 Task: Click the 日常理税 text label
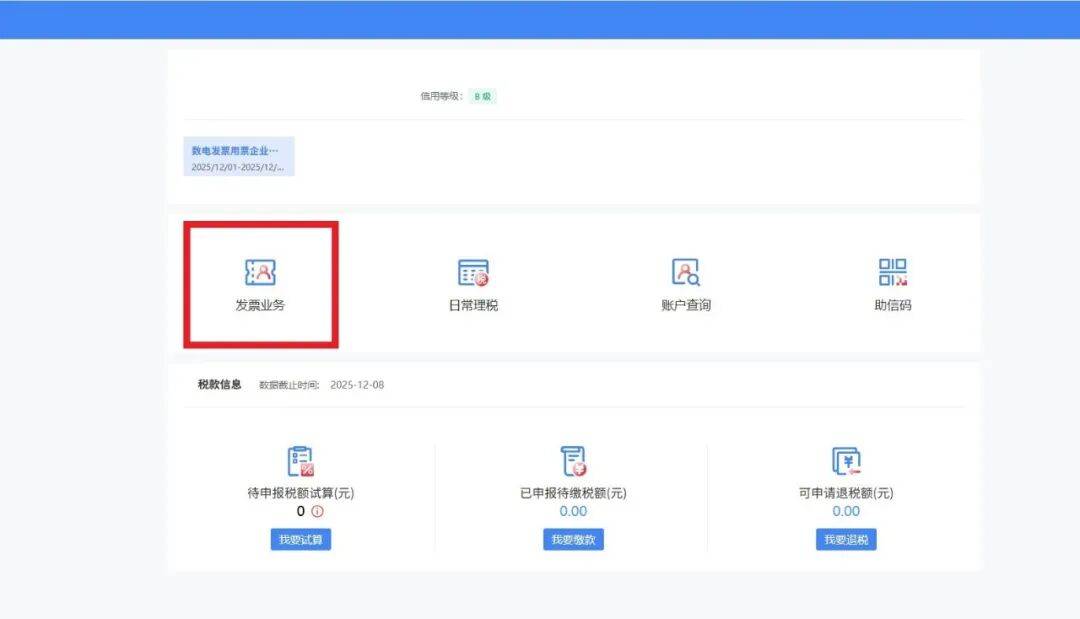pyautogui.click(x=473, y=305)
